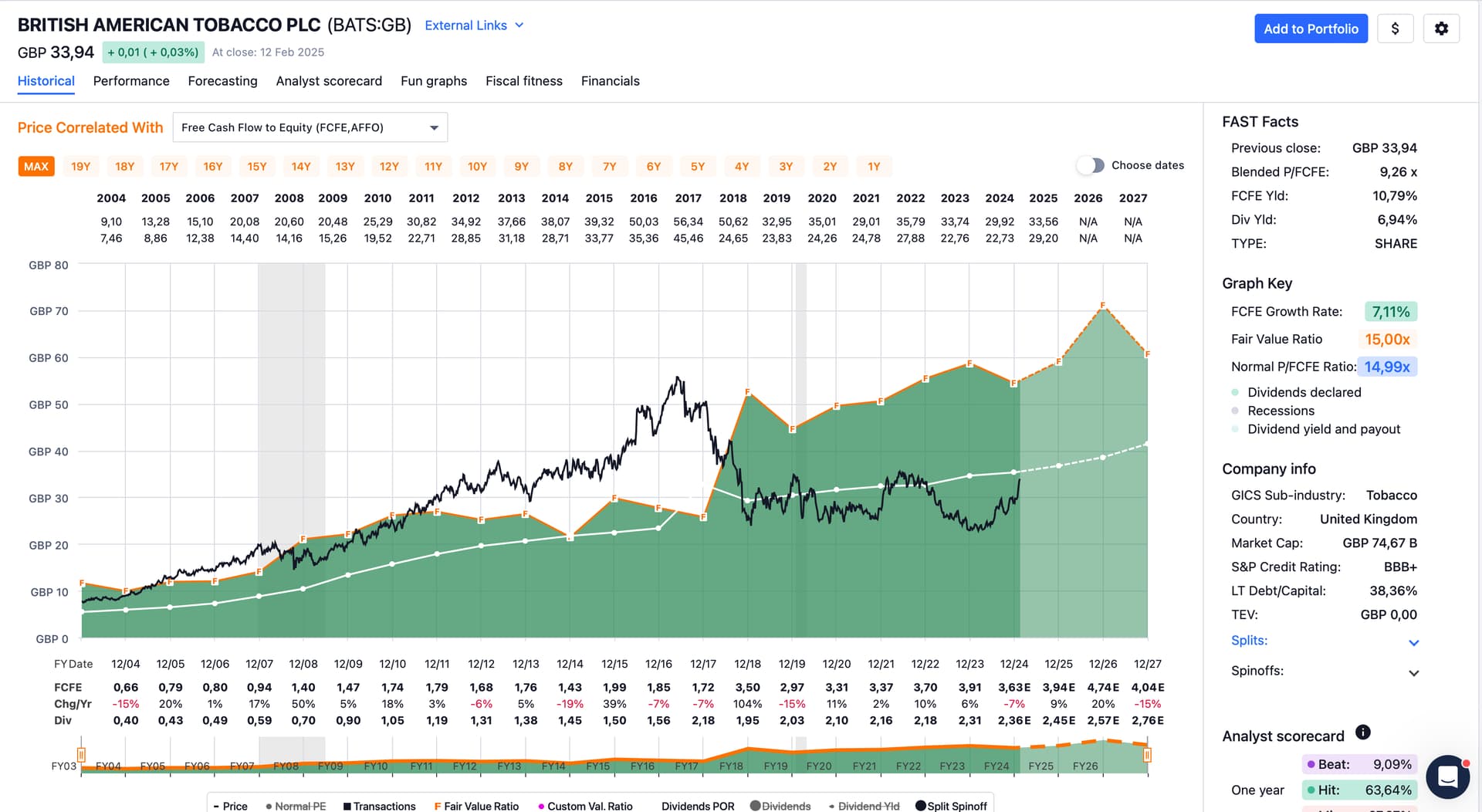1482x812 pixels.
Task: Toggle Dividends legend item
Action: 780,806
